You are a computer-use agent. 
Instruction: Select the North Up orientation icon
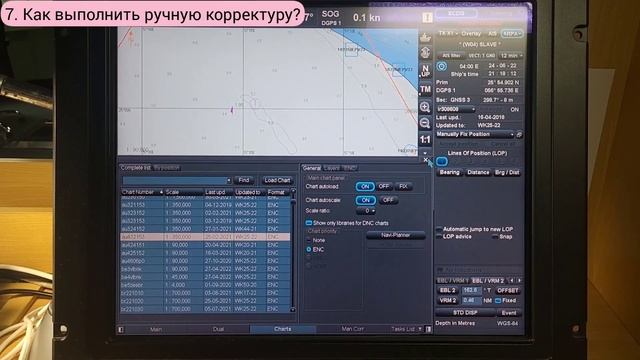425,71
